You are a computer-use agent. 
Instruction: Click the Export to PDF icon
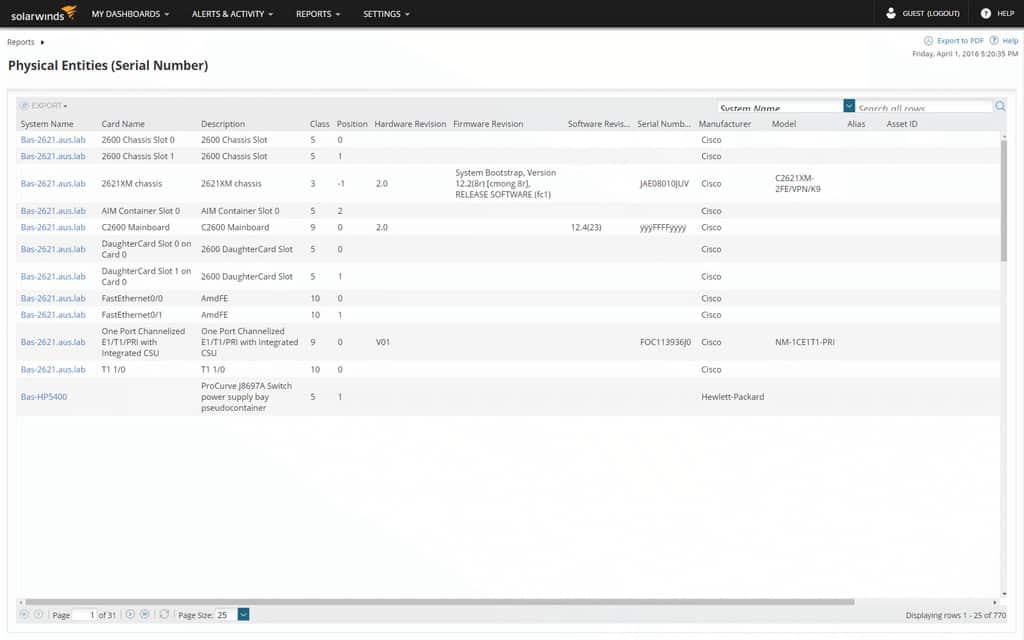(929, 42)
